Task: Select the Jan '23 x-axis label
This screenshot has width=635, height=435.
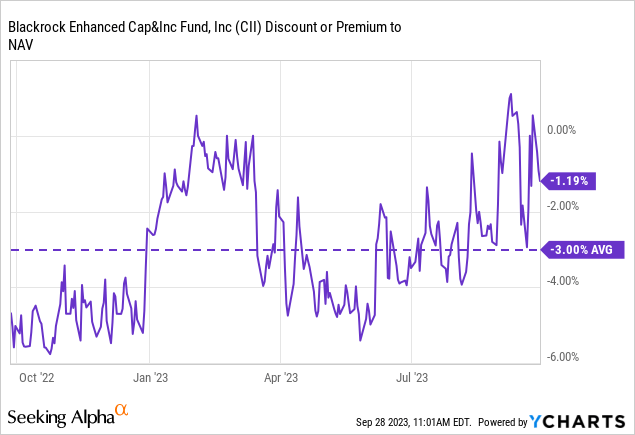Action: 150,378
